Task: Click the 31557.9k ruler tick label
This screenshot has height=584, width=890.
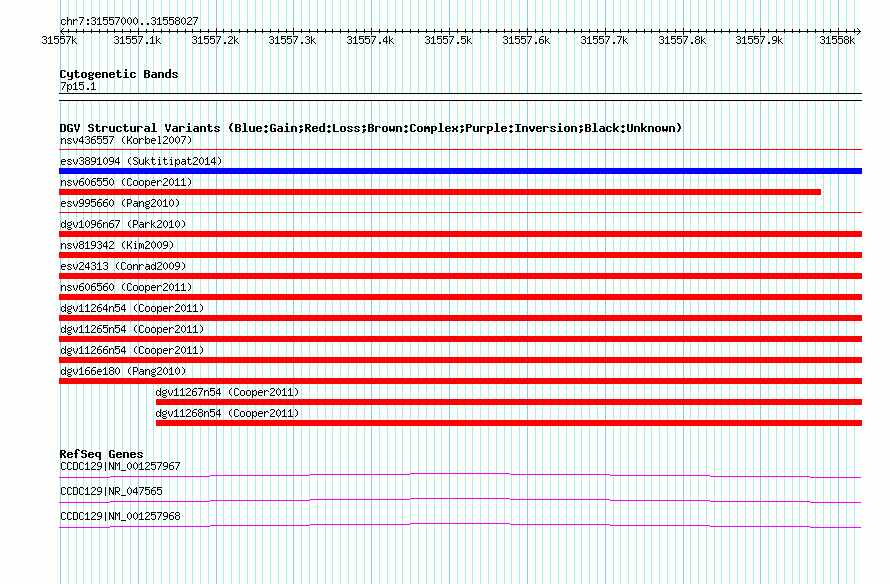Action: 759,40
